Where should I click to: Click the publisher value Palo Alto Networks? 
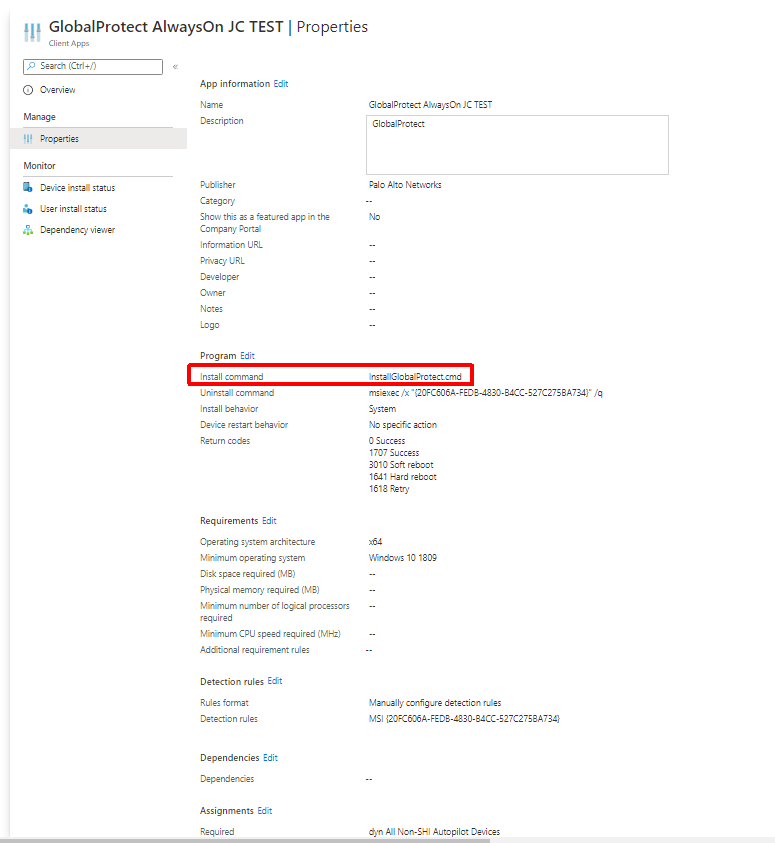405,185
